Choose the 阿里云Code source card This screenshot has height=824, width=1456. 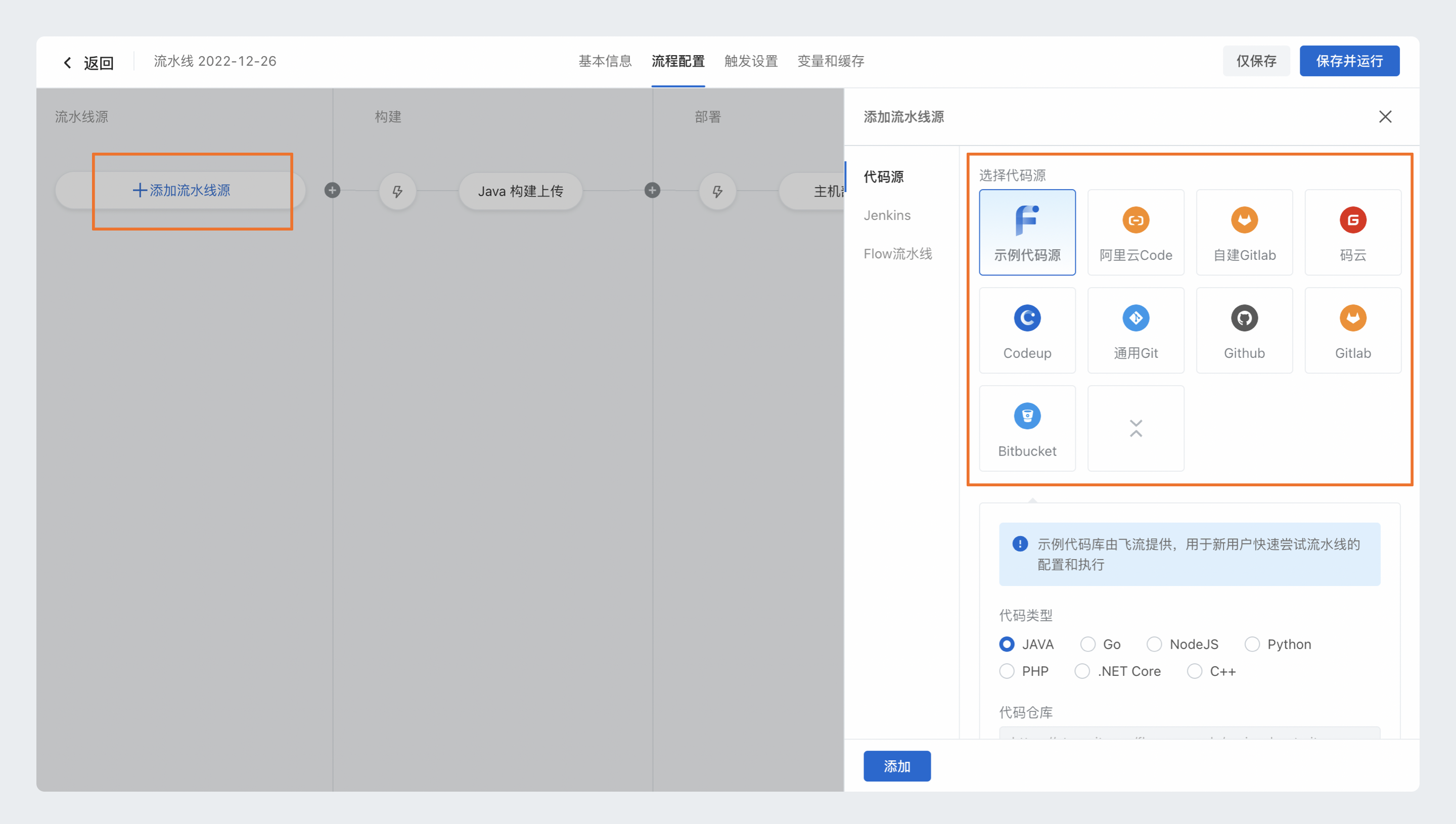[x=1135, y=232]
